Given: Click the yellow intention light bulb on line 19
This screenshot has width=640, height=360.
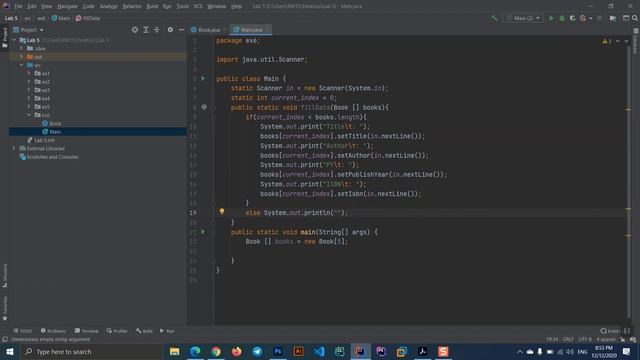Looking at the screenshot, I should coord(222,211).
